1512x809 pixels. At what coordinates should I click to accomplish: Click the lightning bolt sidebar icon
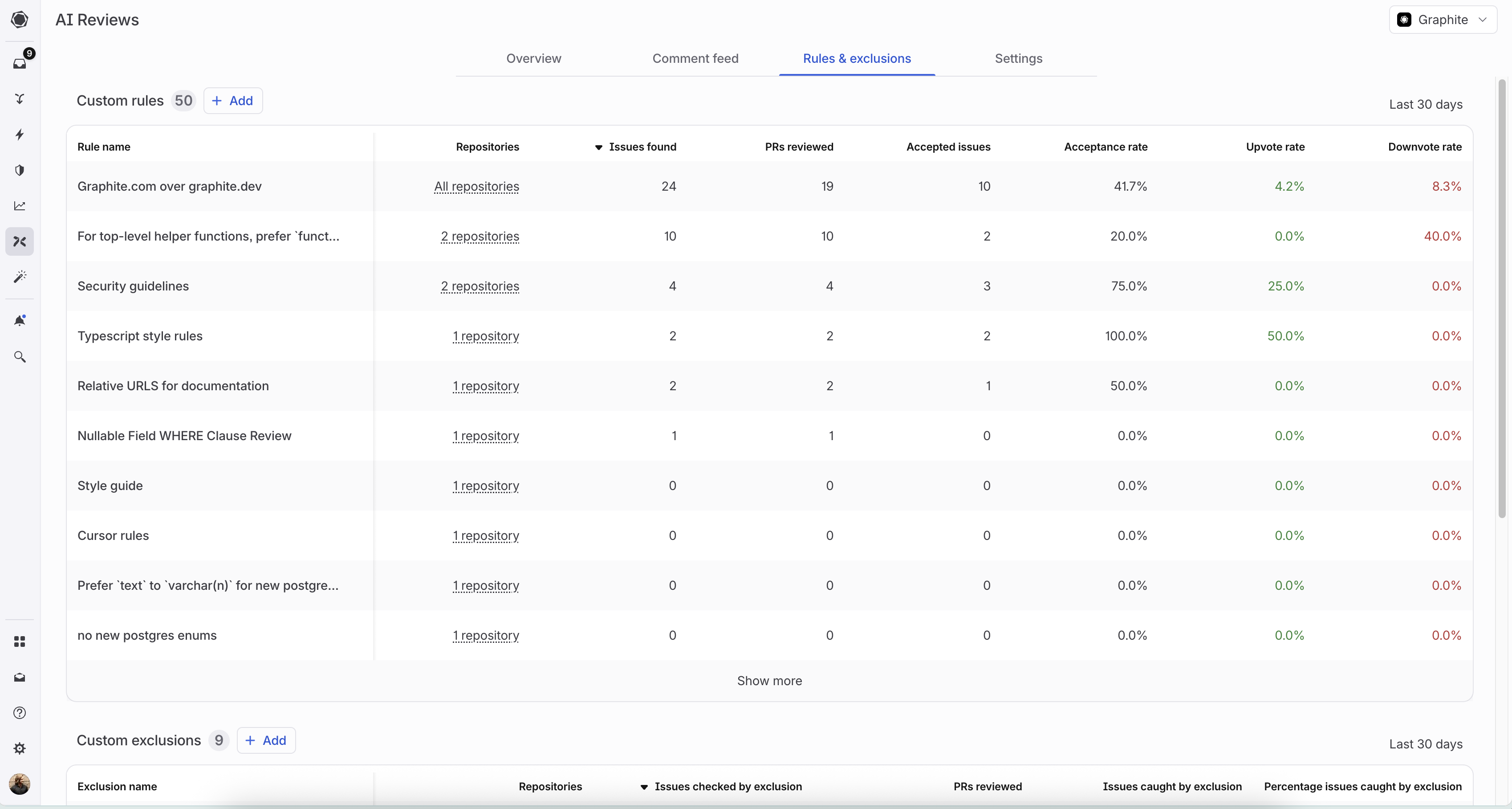(20, 135)
